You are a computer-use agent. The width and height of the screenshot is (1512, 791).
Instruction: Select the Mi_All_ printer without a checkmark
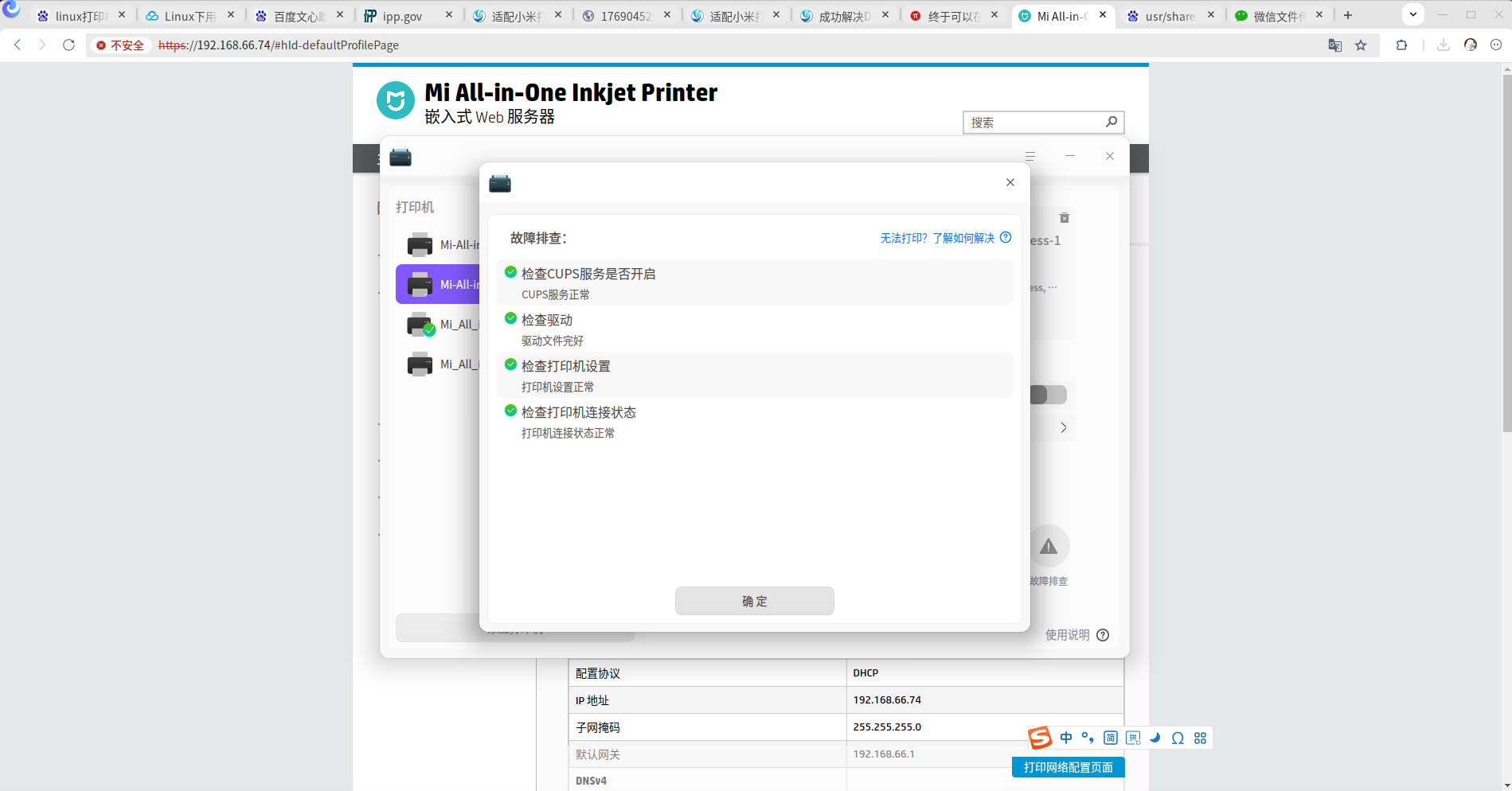(x=438, y=364)
